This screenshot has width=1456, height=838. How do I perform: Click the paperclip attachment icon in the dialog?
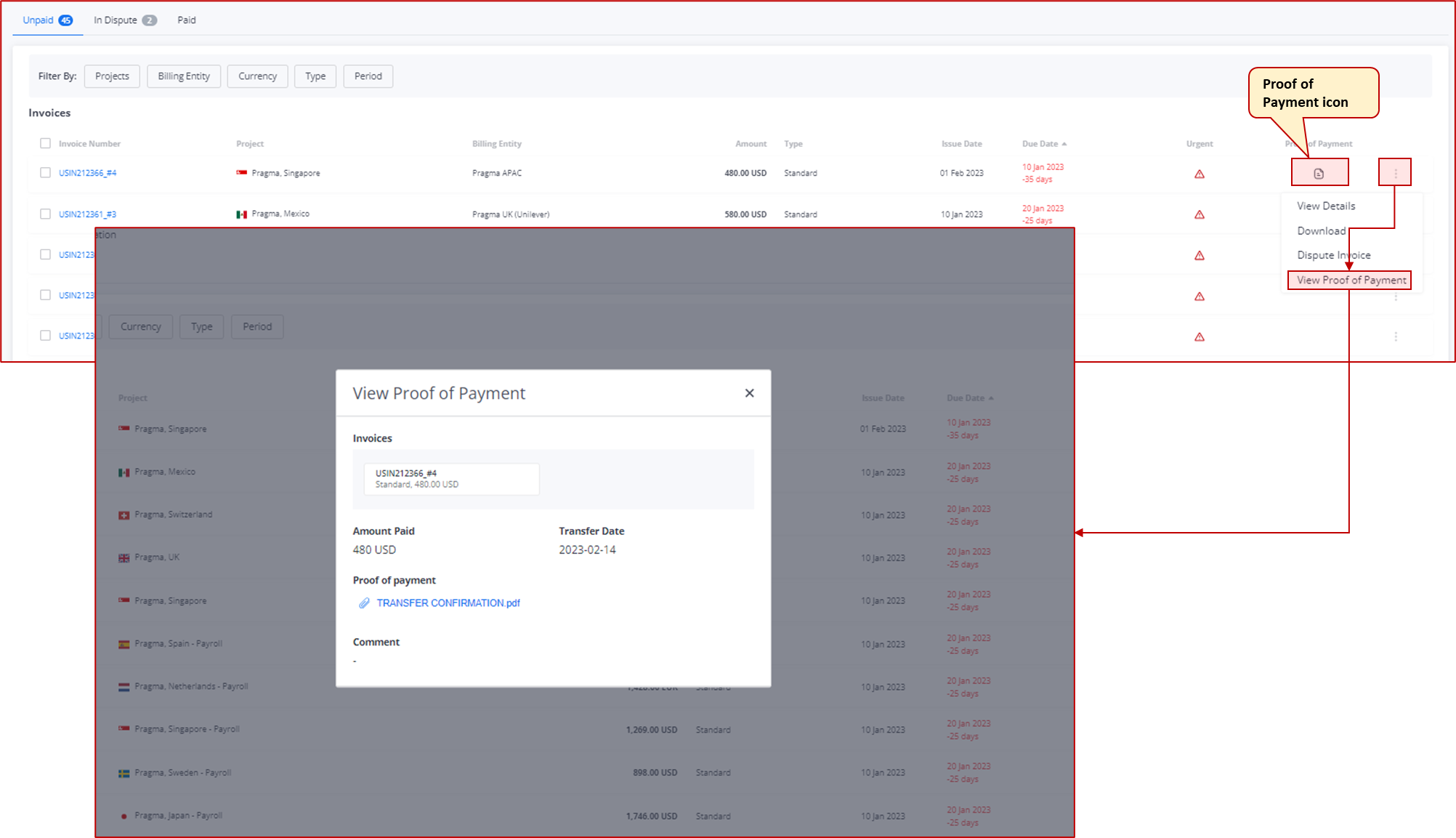(x=363, y=603)
